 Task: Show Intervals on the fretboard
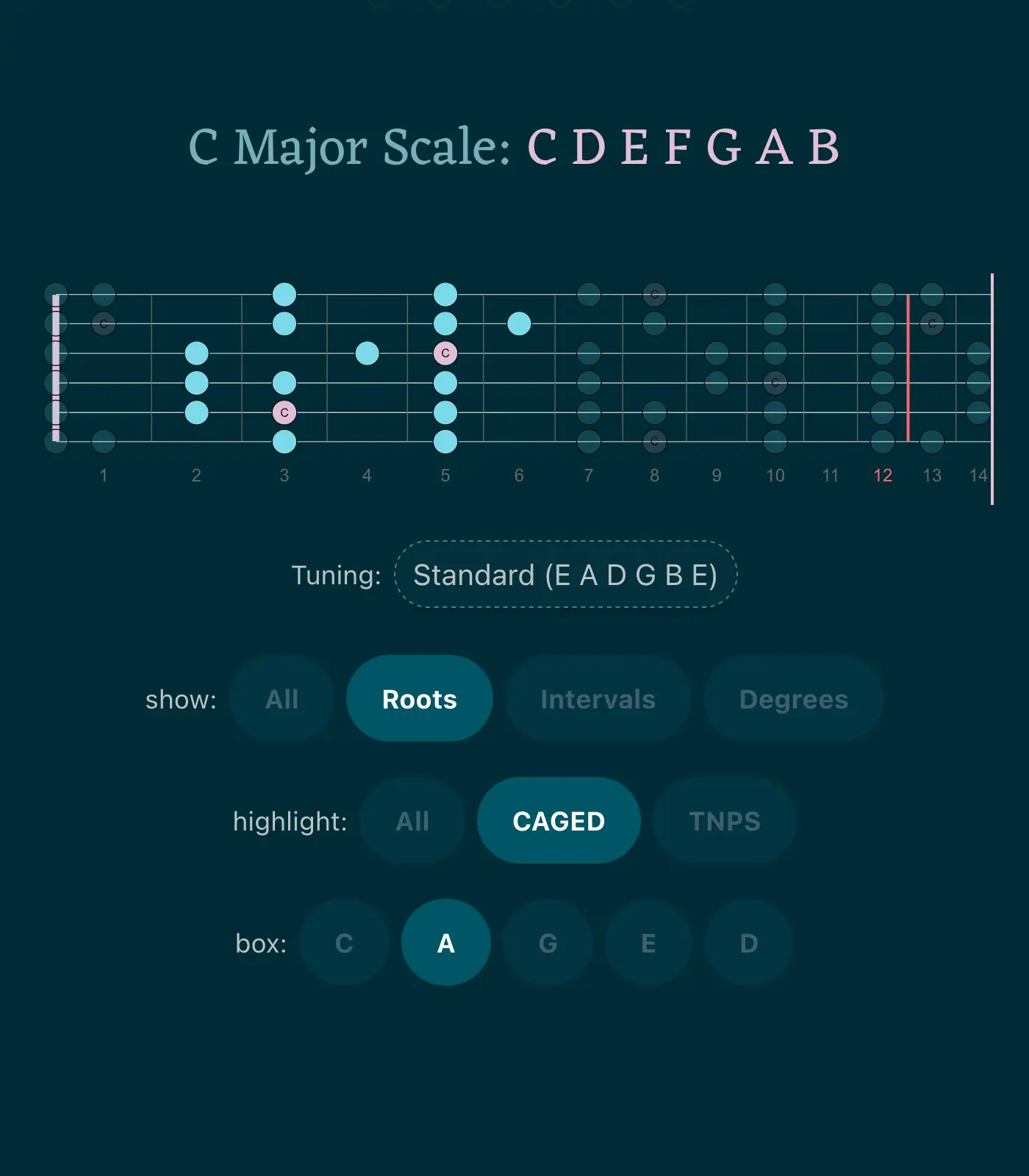[x=598, y=699]
